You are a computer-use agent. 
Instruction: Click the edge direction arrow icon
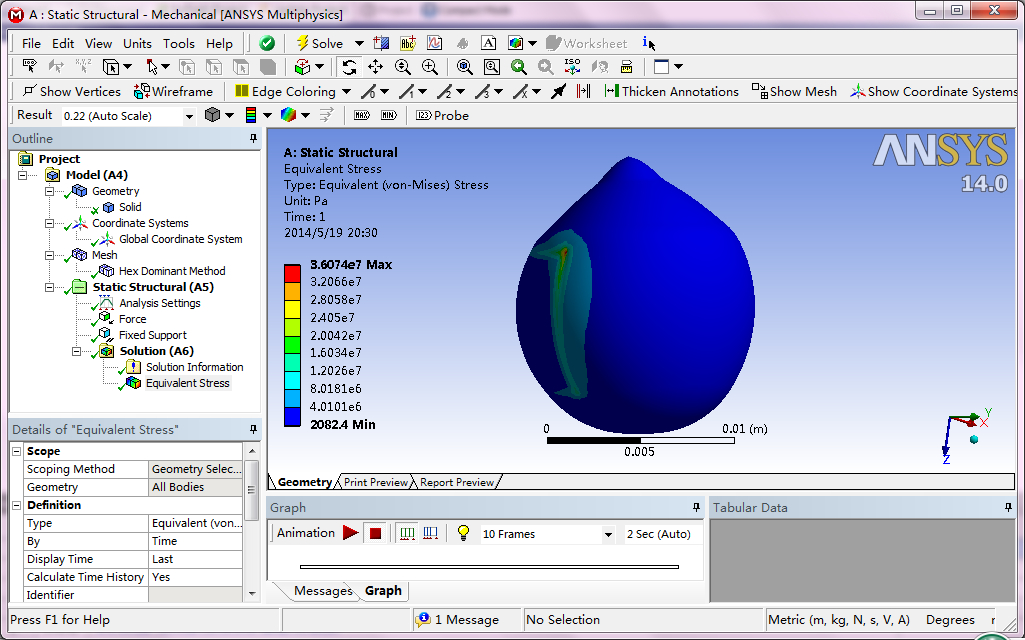pos(558,92)
